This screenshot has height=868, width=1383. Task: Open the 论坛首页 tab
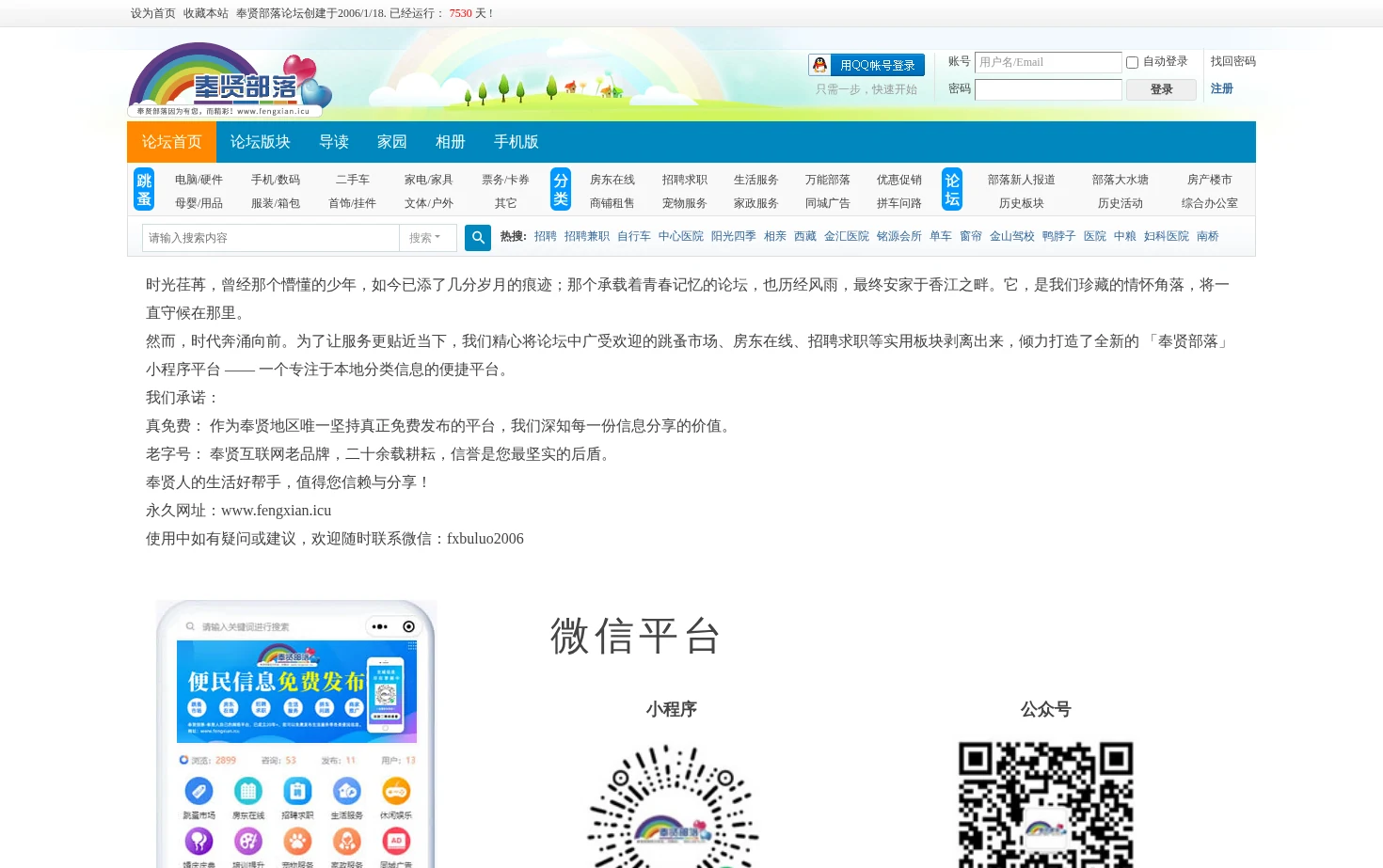[x=171, y=142]
